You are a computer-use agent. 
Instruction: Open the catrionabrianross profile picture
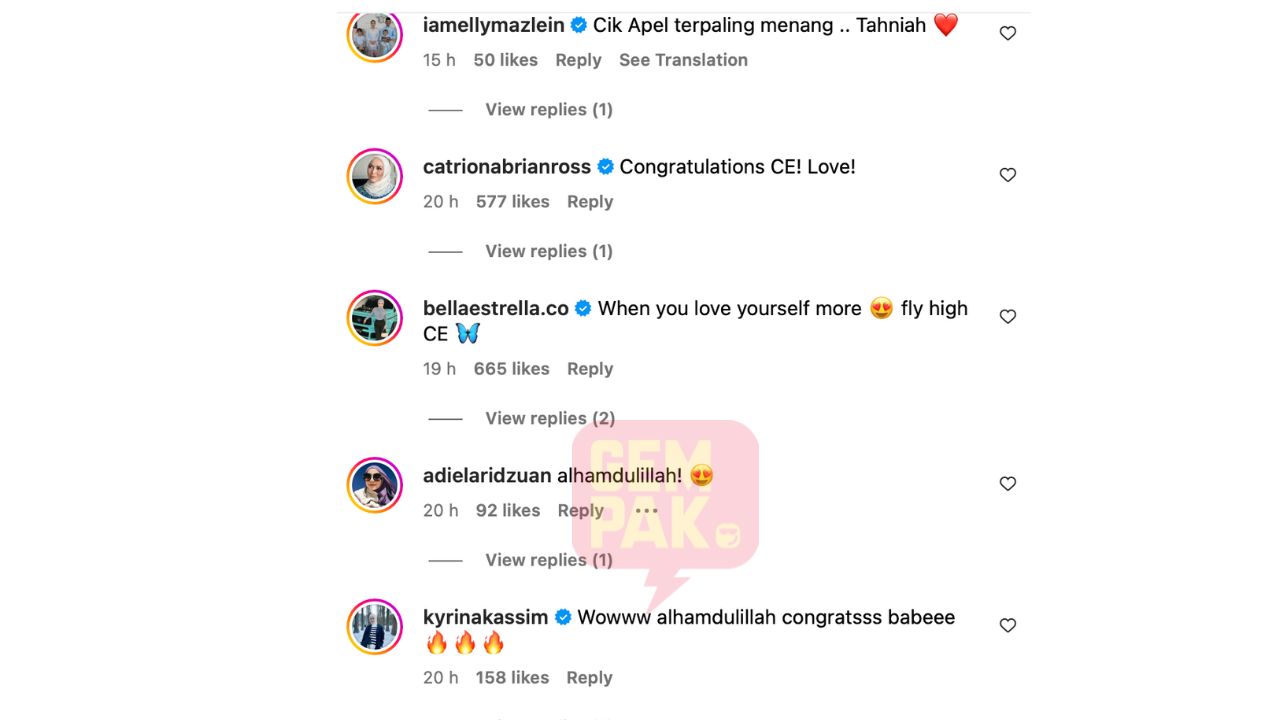[375, 176]
